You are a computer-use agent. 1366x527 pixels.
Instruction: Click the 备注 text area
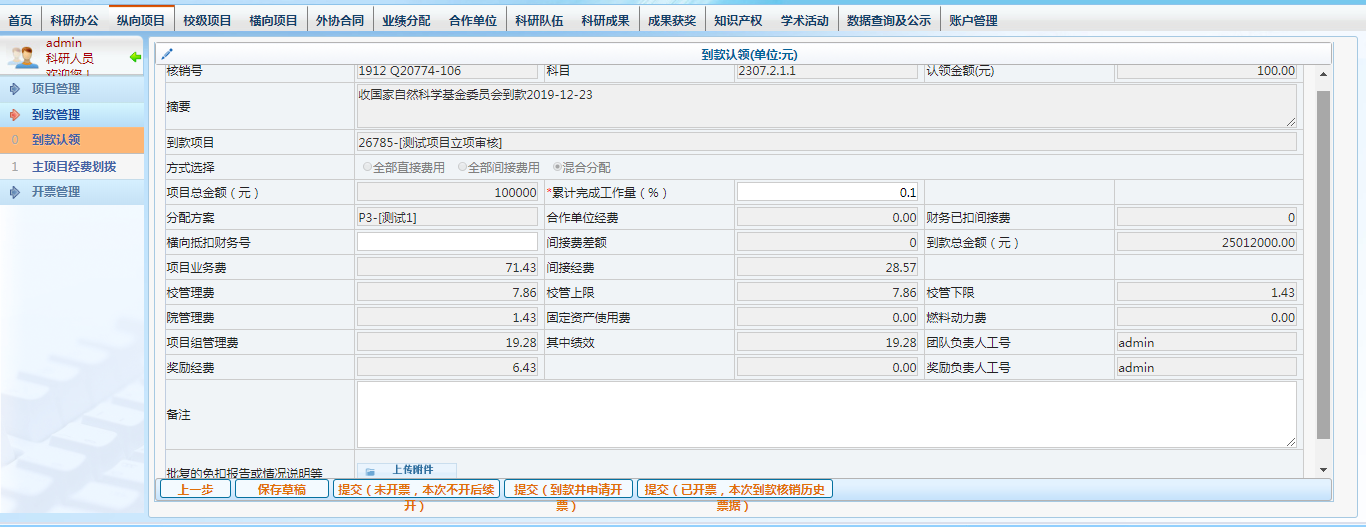827,414
